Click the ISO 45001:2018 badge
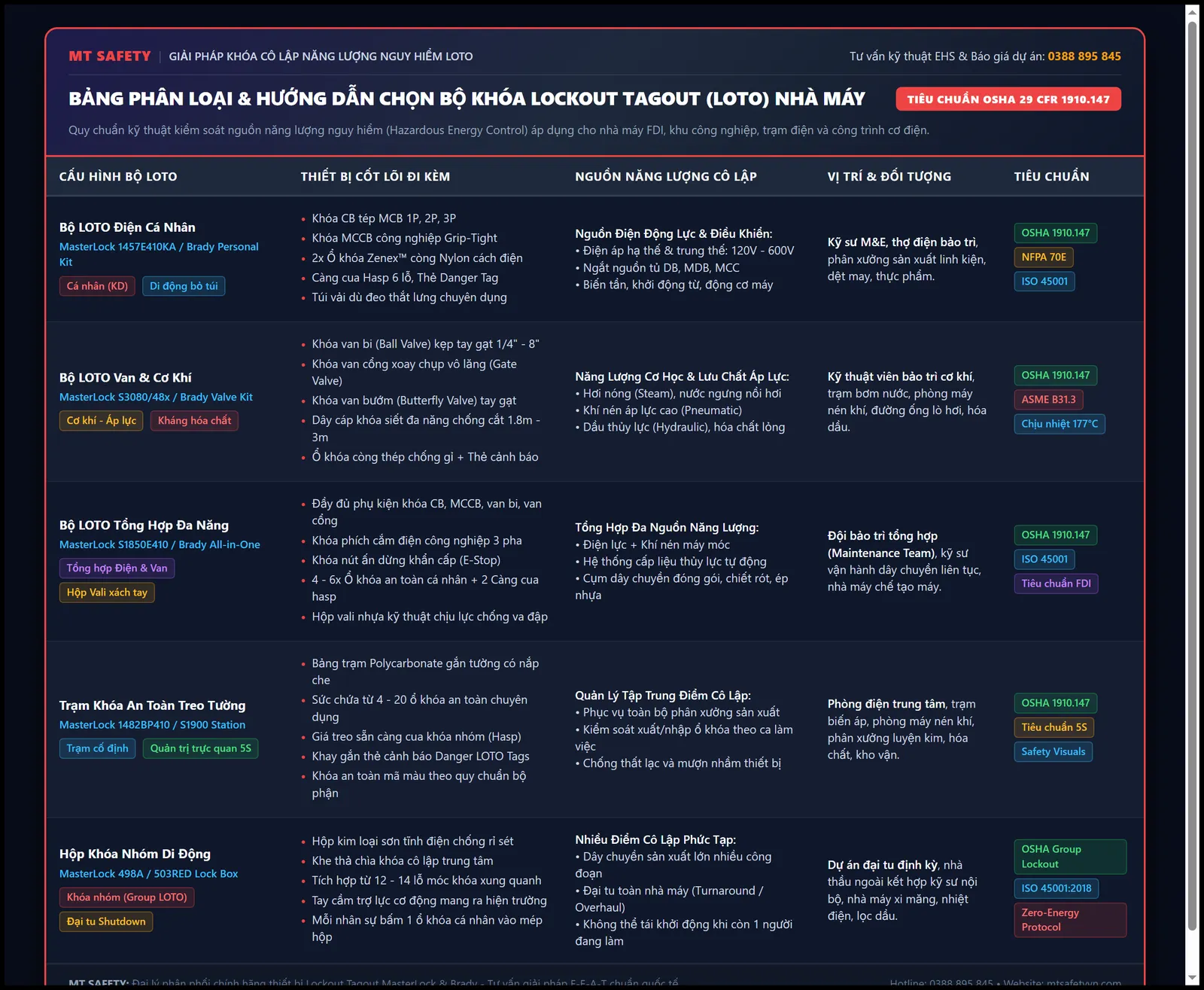1204x990 pixels. (1057, 888)
